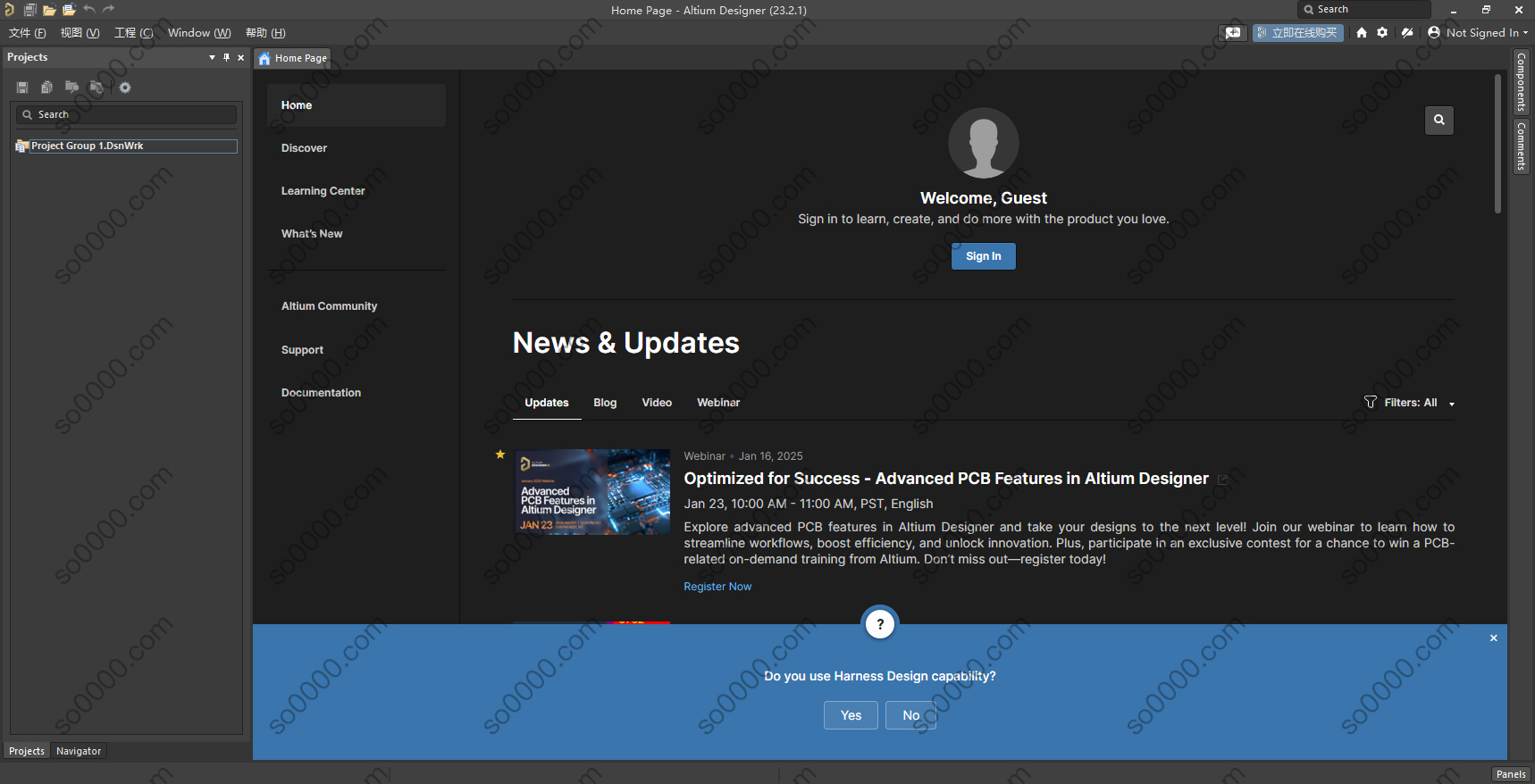Close the Harness Design survey banner
This screenshot has width=1535, height=784.
point(1493,638)
